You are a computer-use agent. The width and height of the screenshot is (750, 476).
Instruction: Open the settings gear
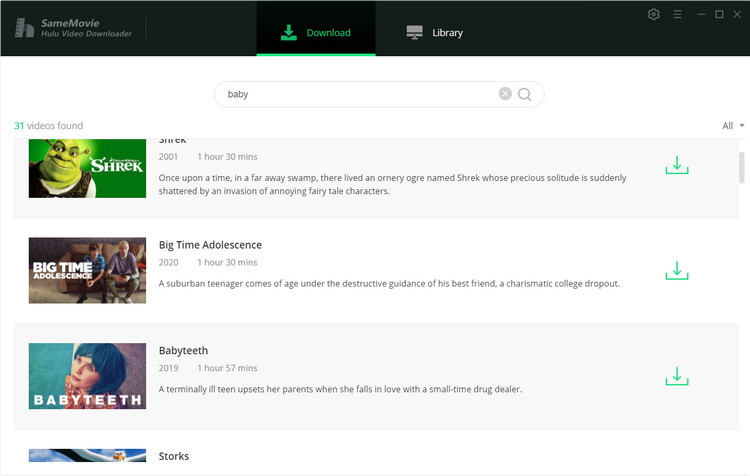pos(654,14)
